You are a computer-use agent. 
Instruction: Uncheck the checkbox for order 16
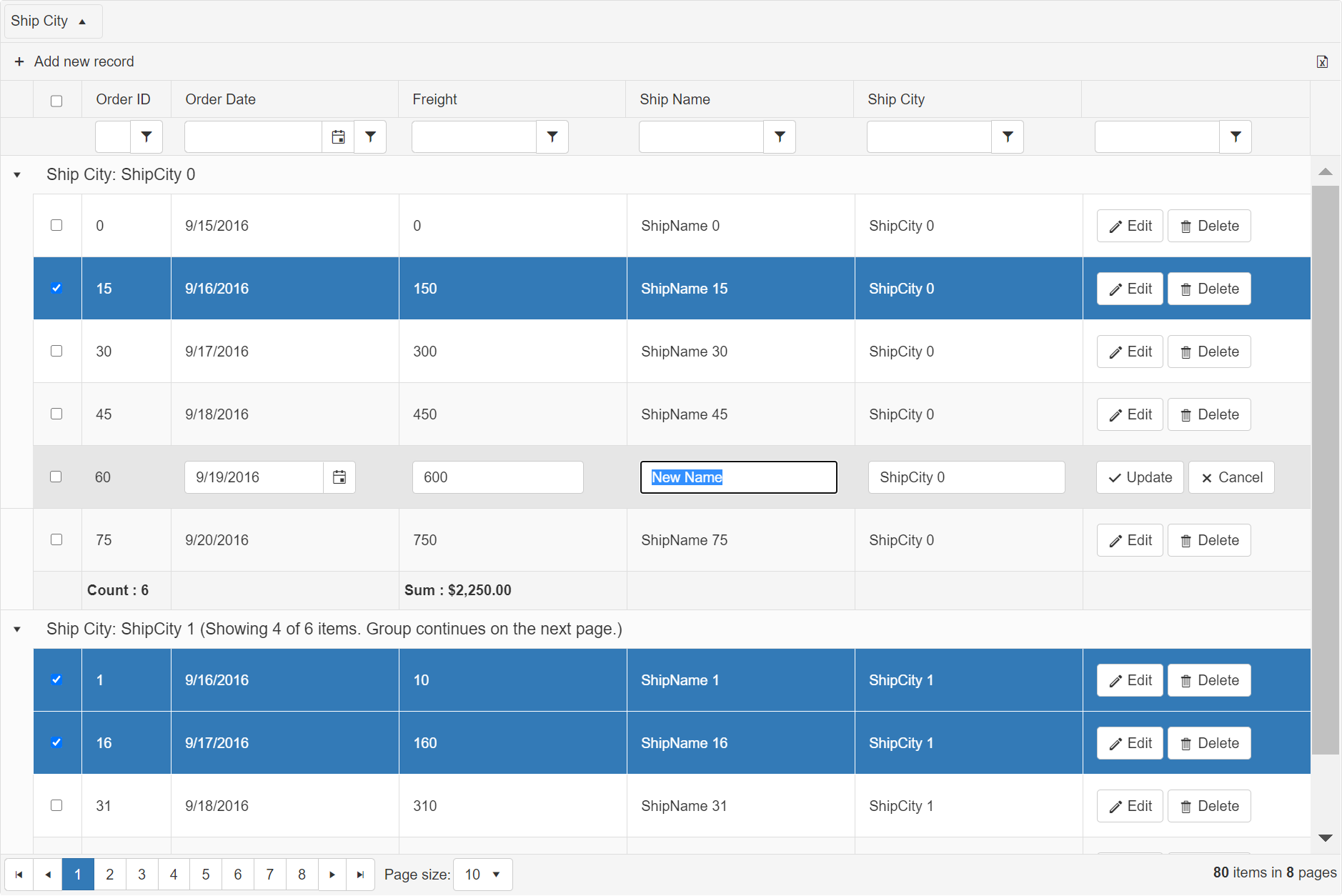click(x=56, y=742)
